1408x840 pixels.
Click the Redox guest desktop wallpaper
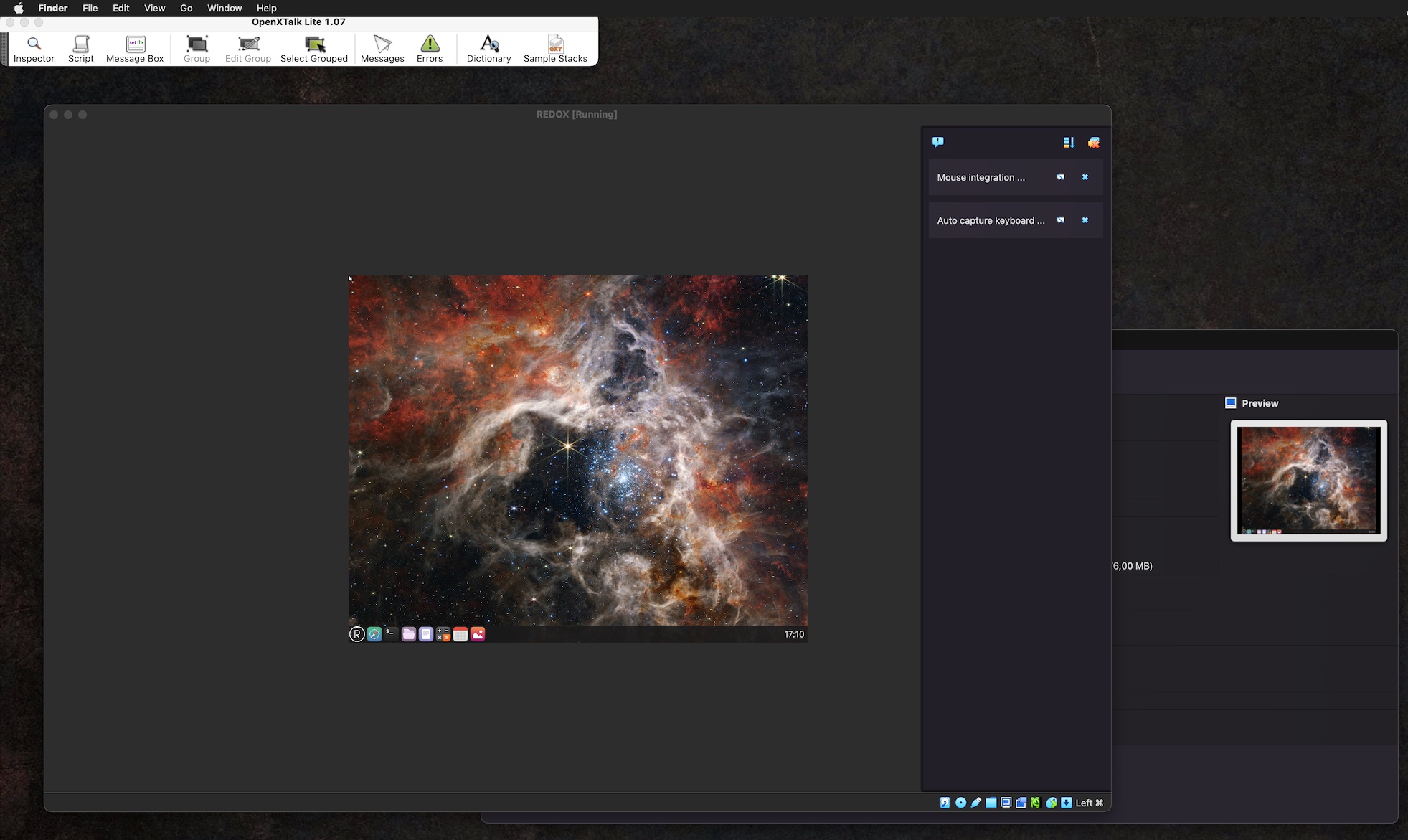pos(577,450)
